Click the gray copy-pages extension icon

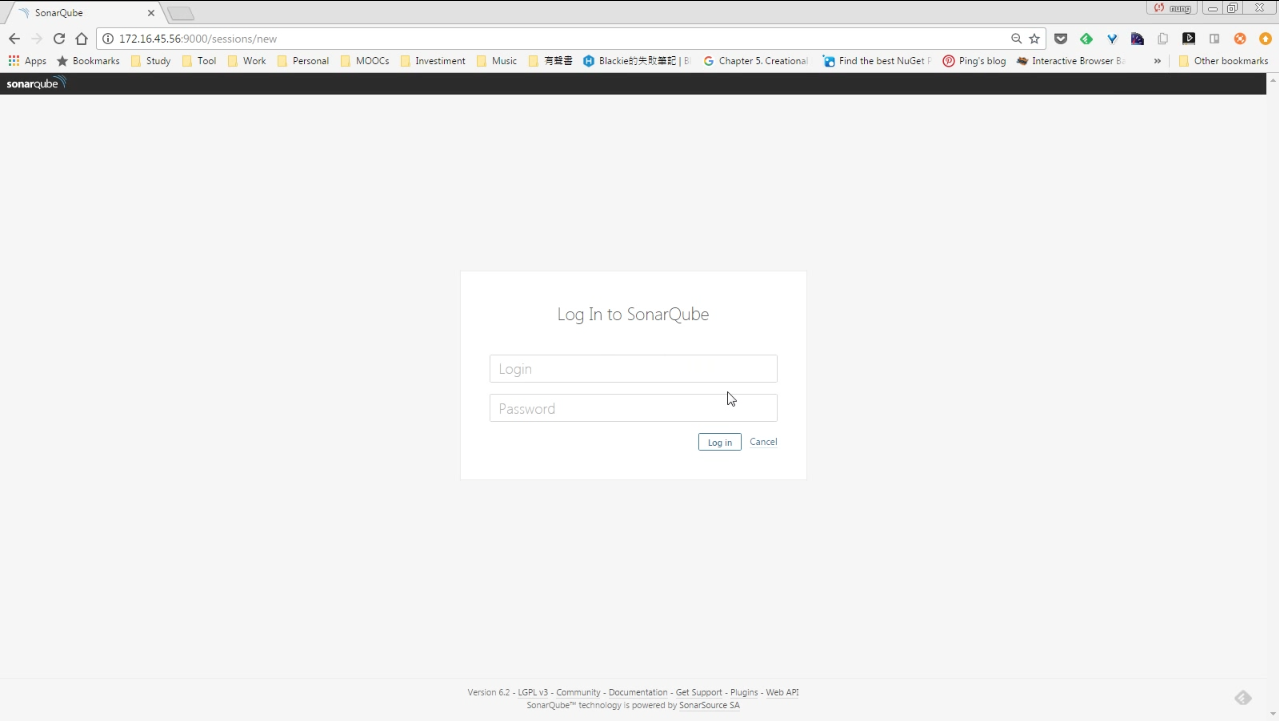1163,39
